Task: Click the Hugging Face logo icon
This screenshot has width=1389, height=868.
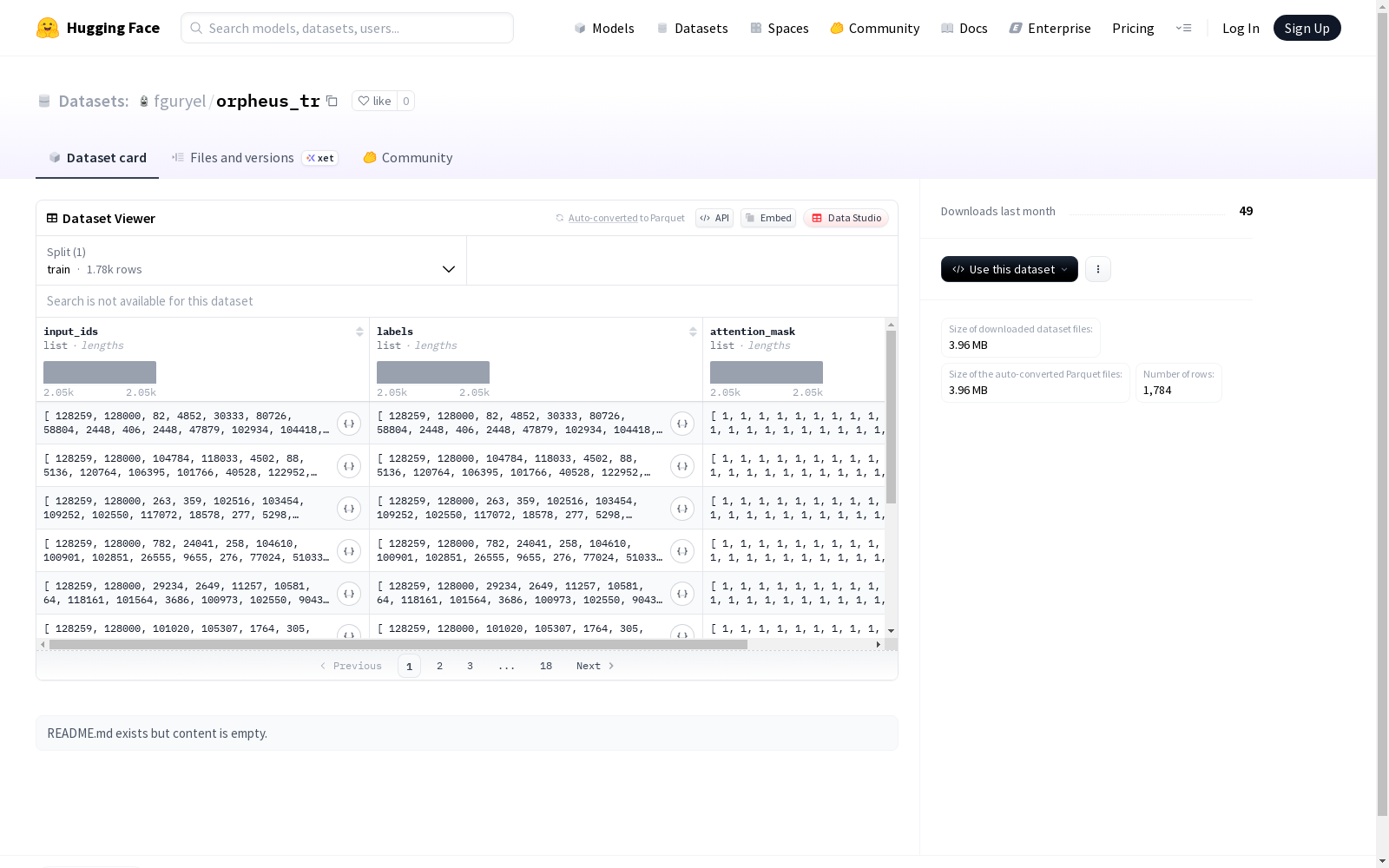Action: tap(48, 28)
